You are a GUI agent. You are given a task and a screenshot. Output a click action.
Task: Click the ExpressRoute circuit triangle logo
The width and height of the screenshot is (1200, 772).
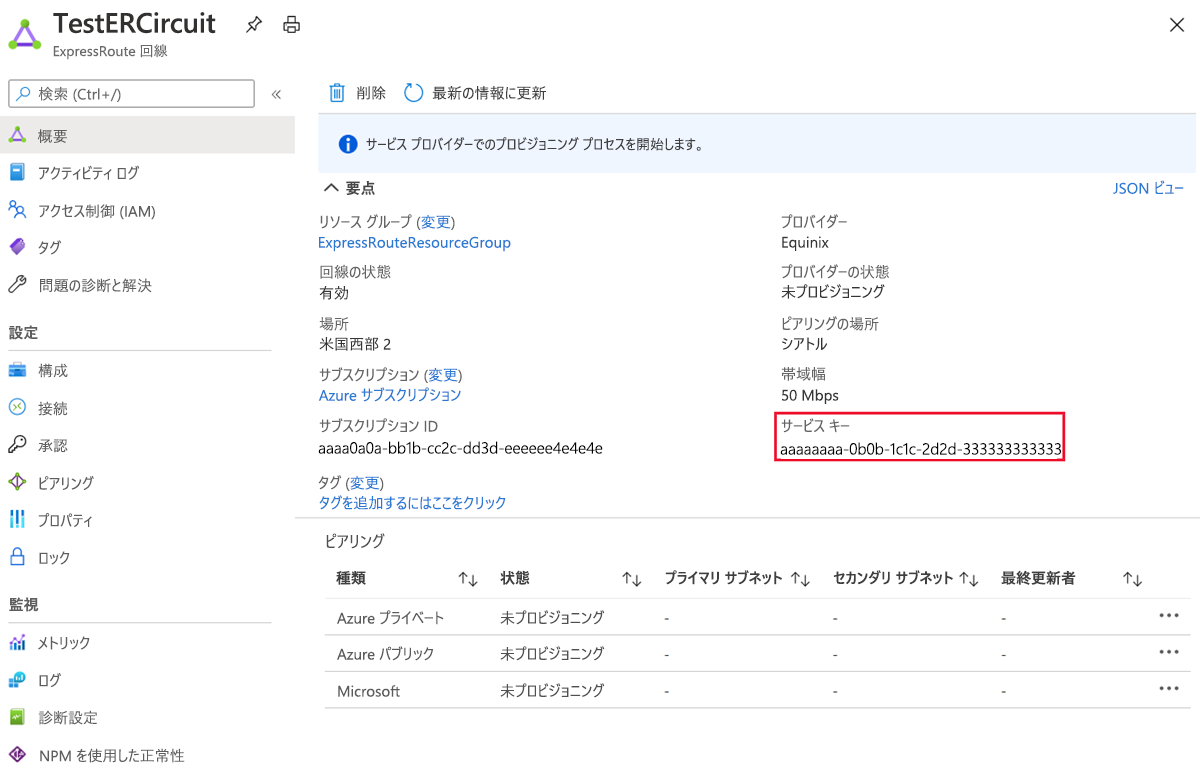click(25, 34)
